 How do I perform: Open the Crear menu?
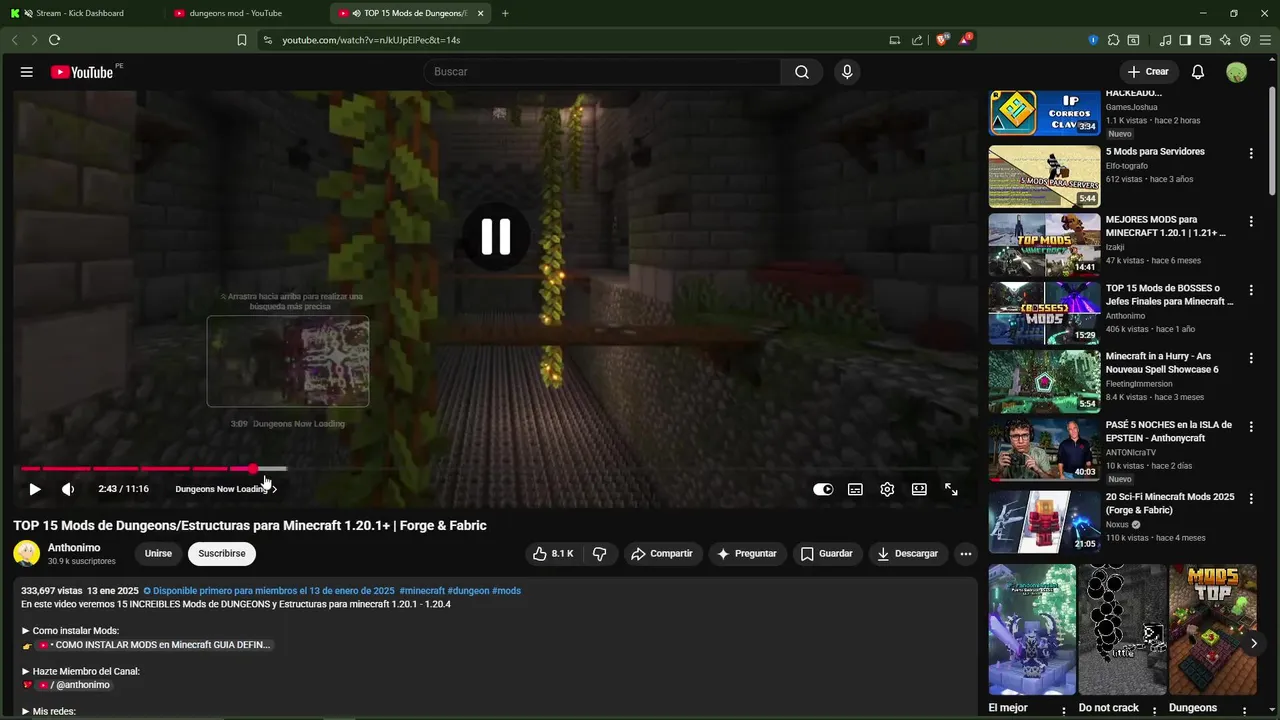tap(1148, 72)
